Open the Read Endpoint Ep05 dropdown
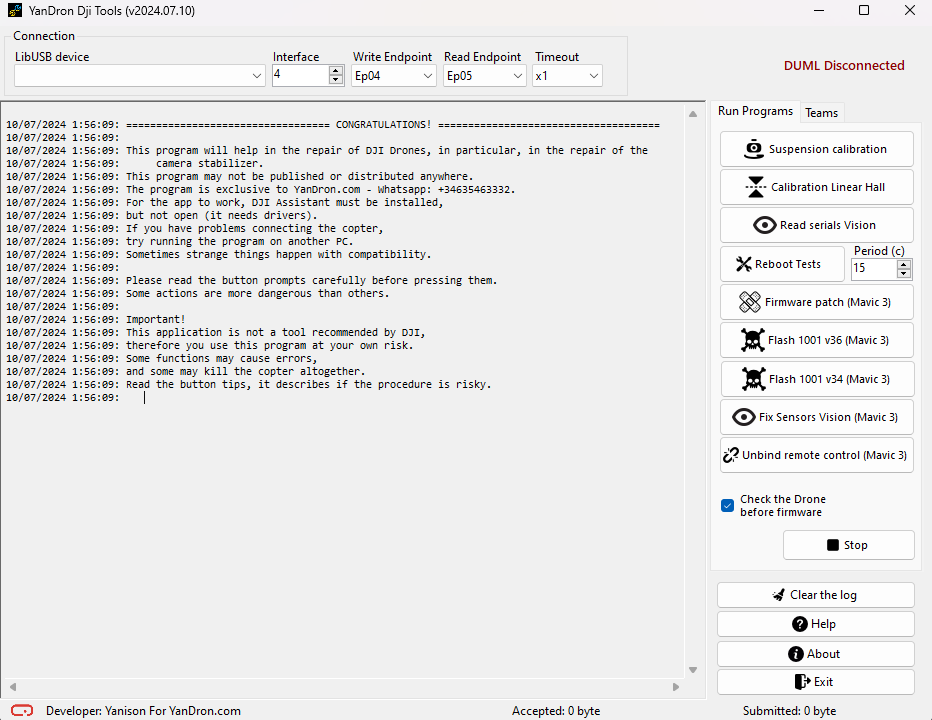932x720 pixels. click(517, 76)
